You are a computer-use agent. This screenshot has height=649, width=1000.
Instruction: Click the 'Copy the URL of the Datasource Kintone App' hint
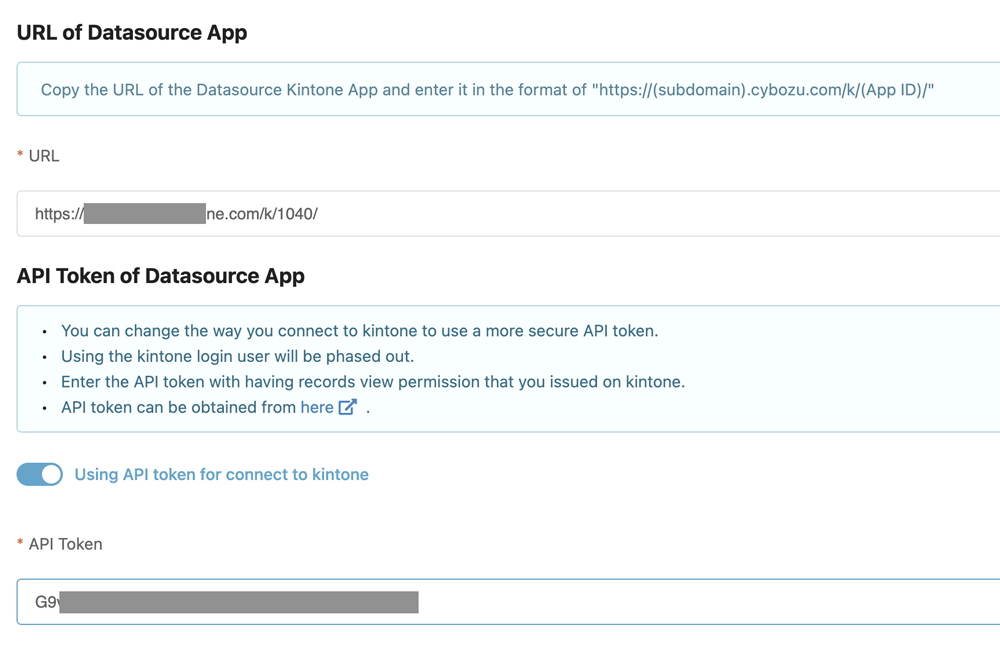point(487,90)
